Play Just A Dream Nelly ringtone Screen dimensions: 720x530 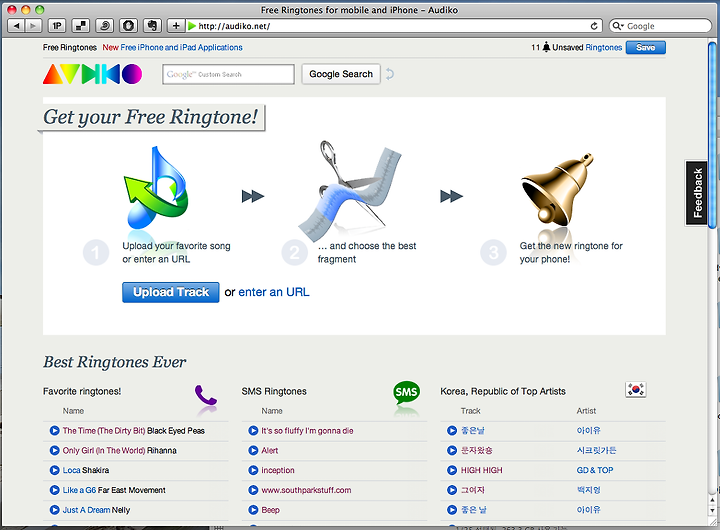(54, 509)
